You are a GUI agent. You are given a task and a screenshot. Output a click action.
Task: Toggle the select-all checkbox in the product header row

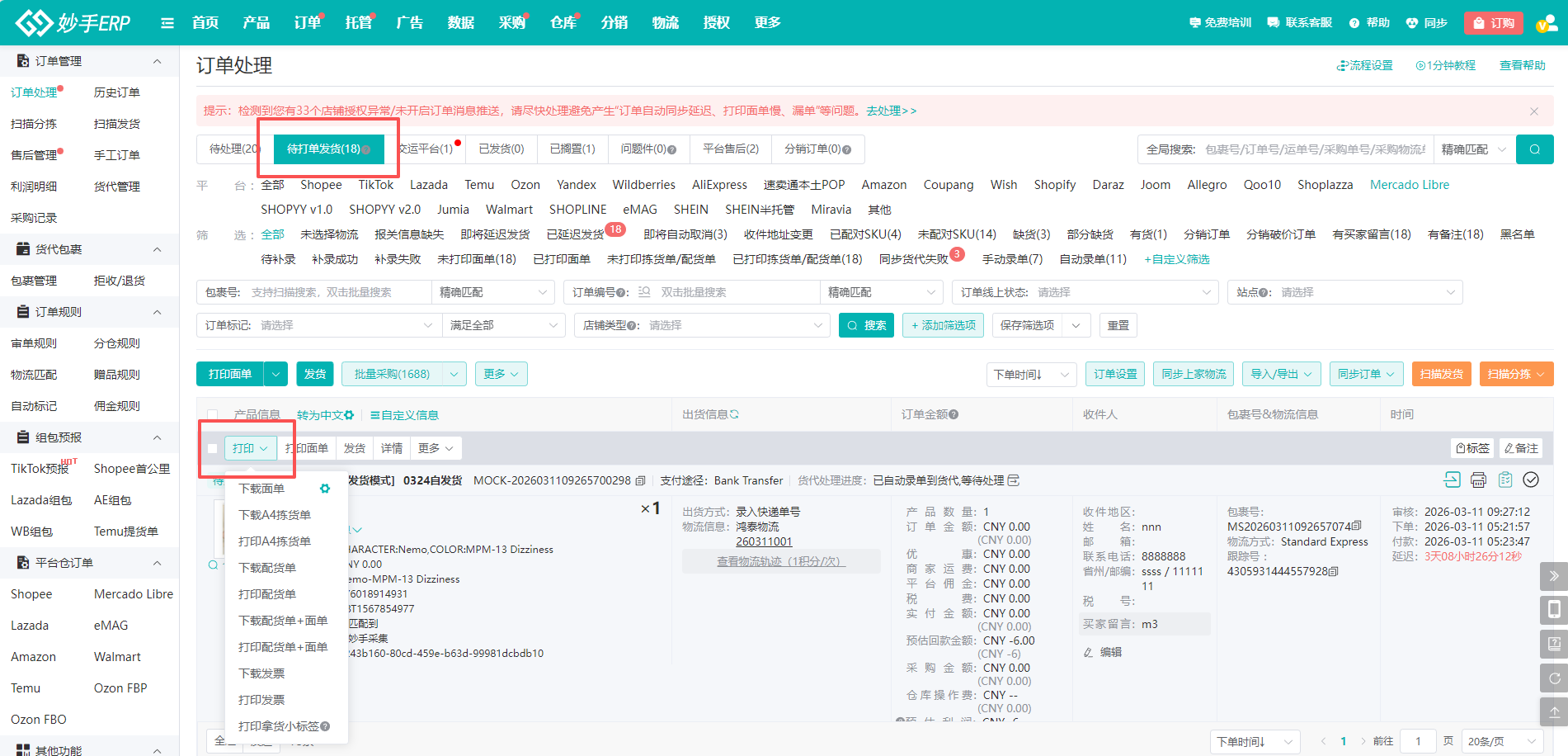pos(212,414)
